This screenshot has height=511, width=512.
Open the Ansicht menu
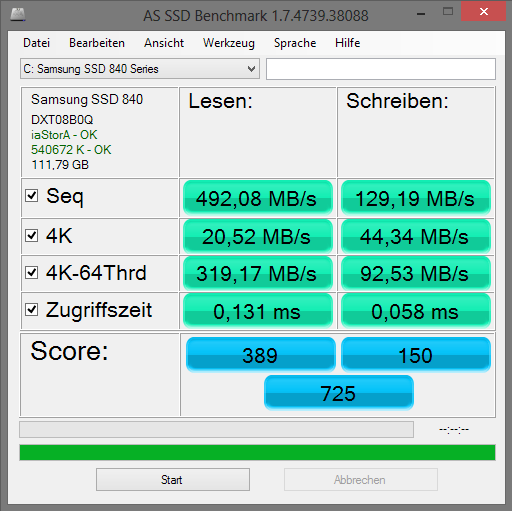[164, 43]
